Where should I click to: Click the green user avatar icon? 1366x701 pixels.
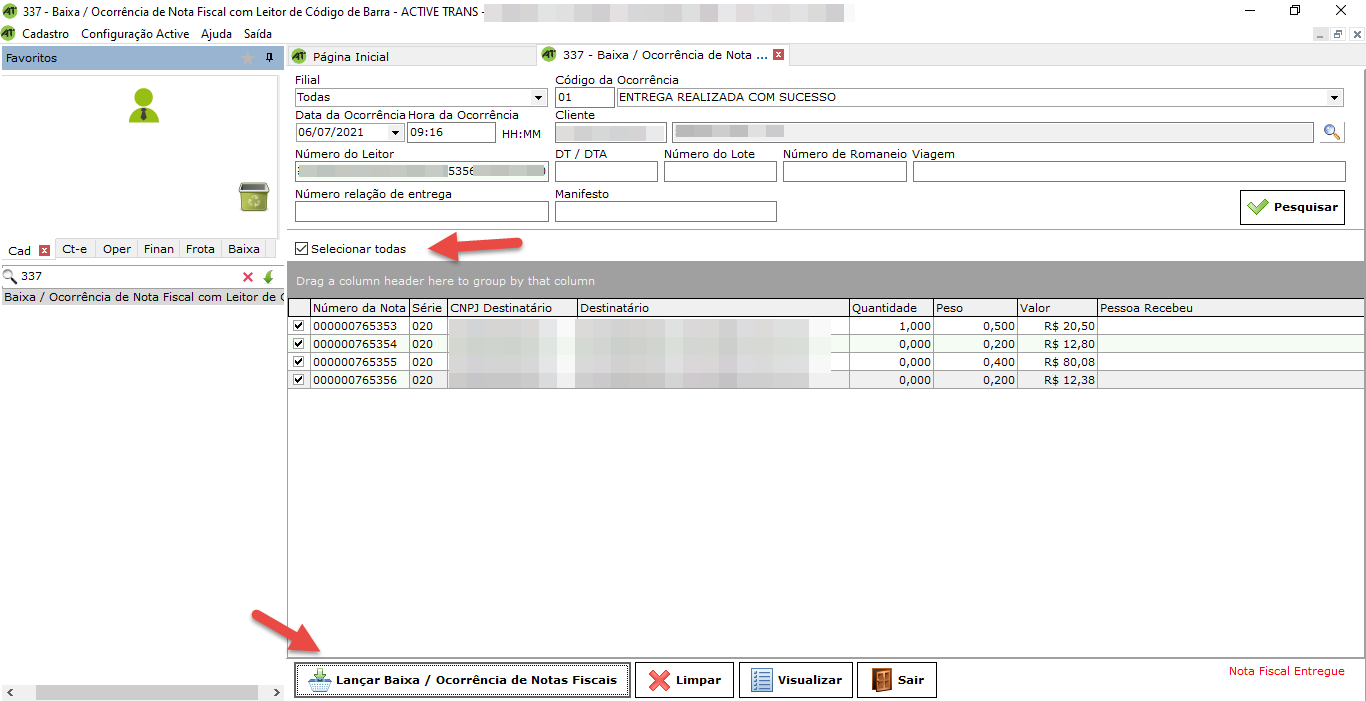(x=144, y=106)
